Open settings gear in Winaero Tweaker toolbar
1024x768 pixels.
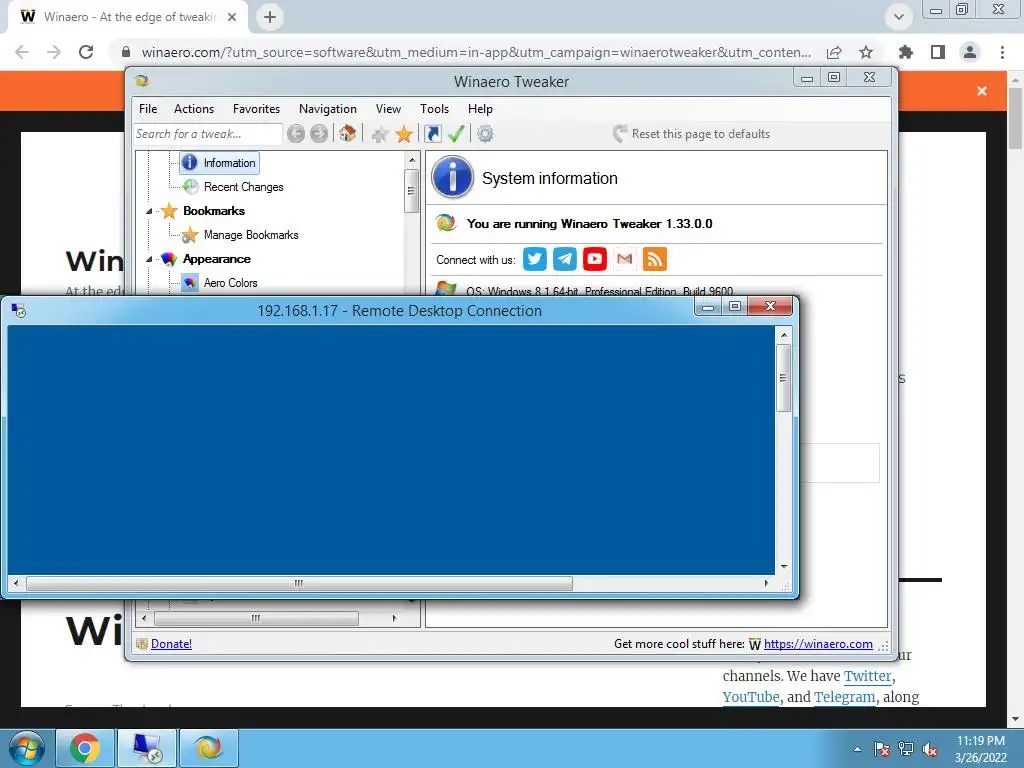click(485, 134)
